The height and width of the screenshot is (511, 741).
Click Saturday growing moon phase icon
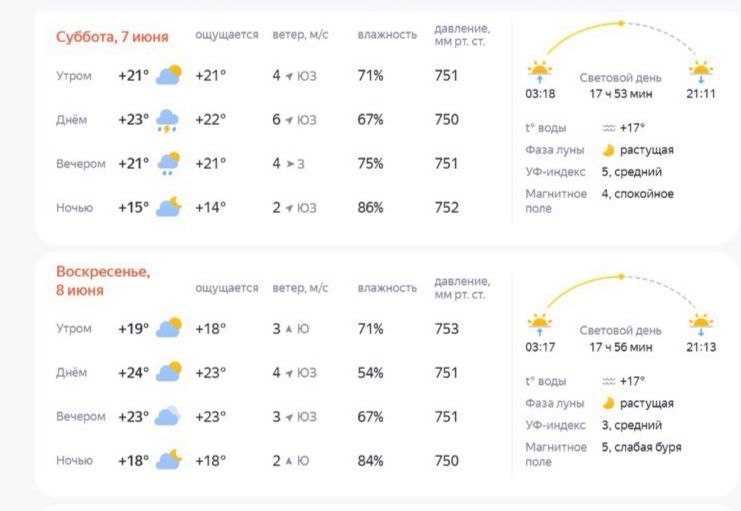[608, 150]
